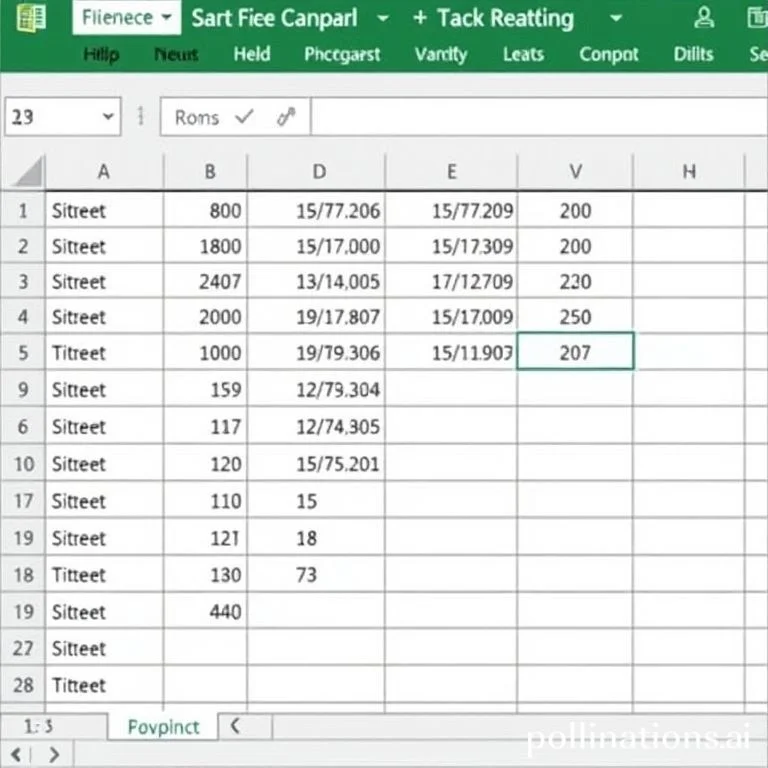Click the plus icon before Tack Reatting
768x768 pixels.
click(419, 18)
